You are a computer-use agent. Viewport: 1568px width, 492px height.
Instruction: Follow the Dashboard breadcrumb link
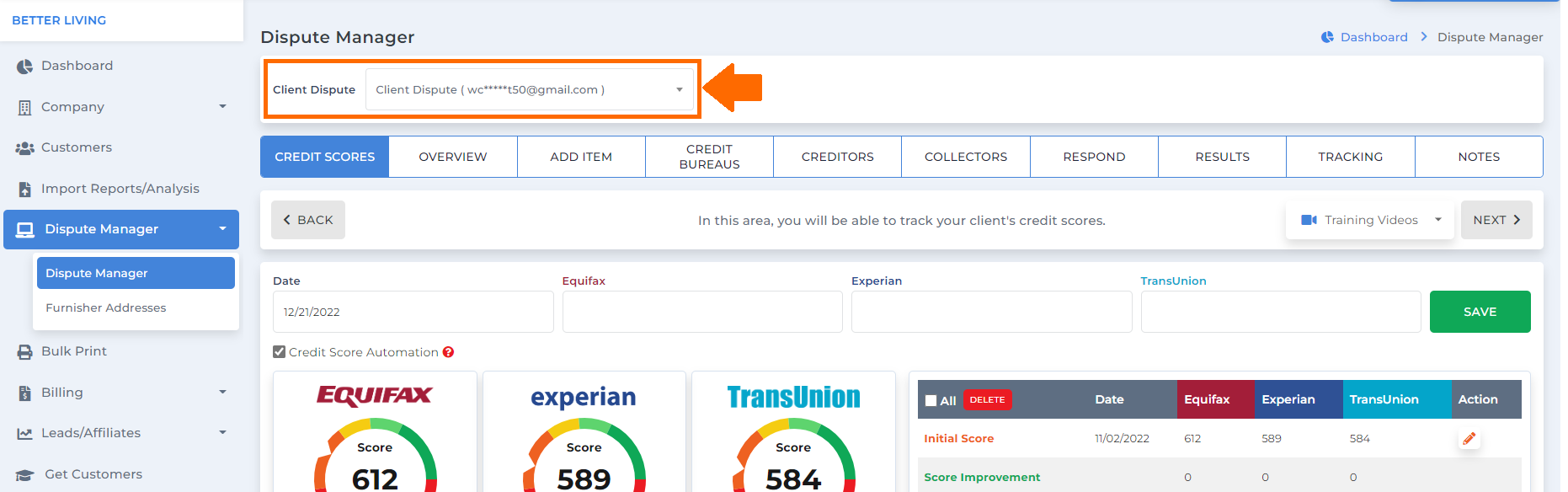pyautogui.click(x=1373, y=37)
